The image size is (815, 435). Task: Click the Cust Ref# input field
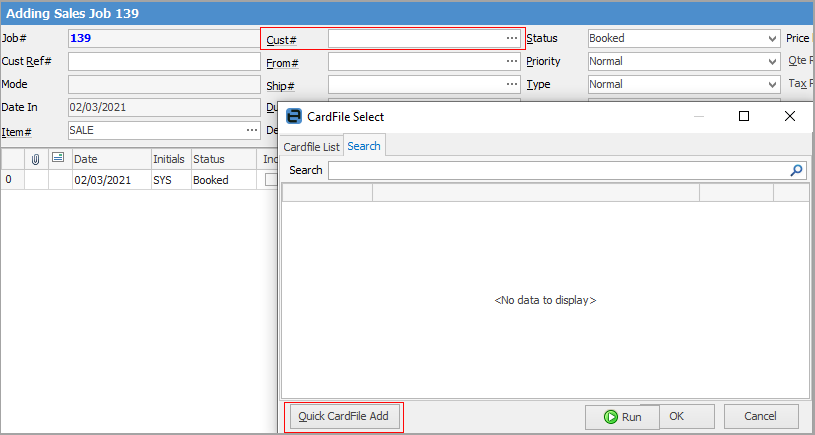tap(163, 62)
